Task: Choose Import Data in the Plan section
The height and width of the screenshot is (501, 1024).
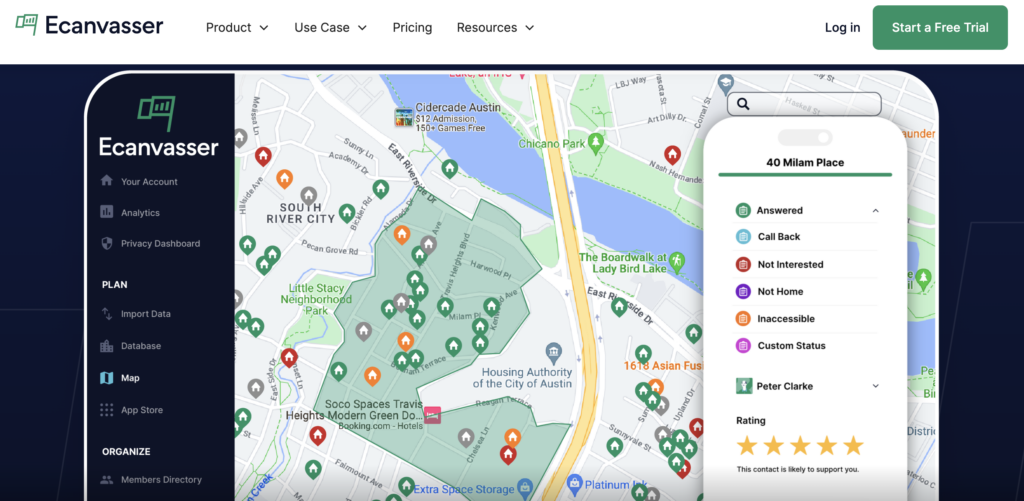Action: pyautogui.click(x=146, y=314)
